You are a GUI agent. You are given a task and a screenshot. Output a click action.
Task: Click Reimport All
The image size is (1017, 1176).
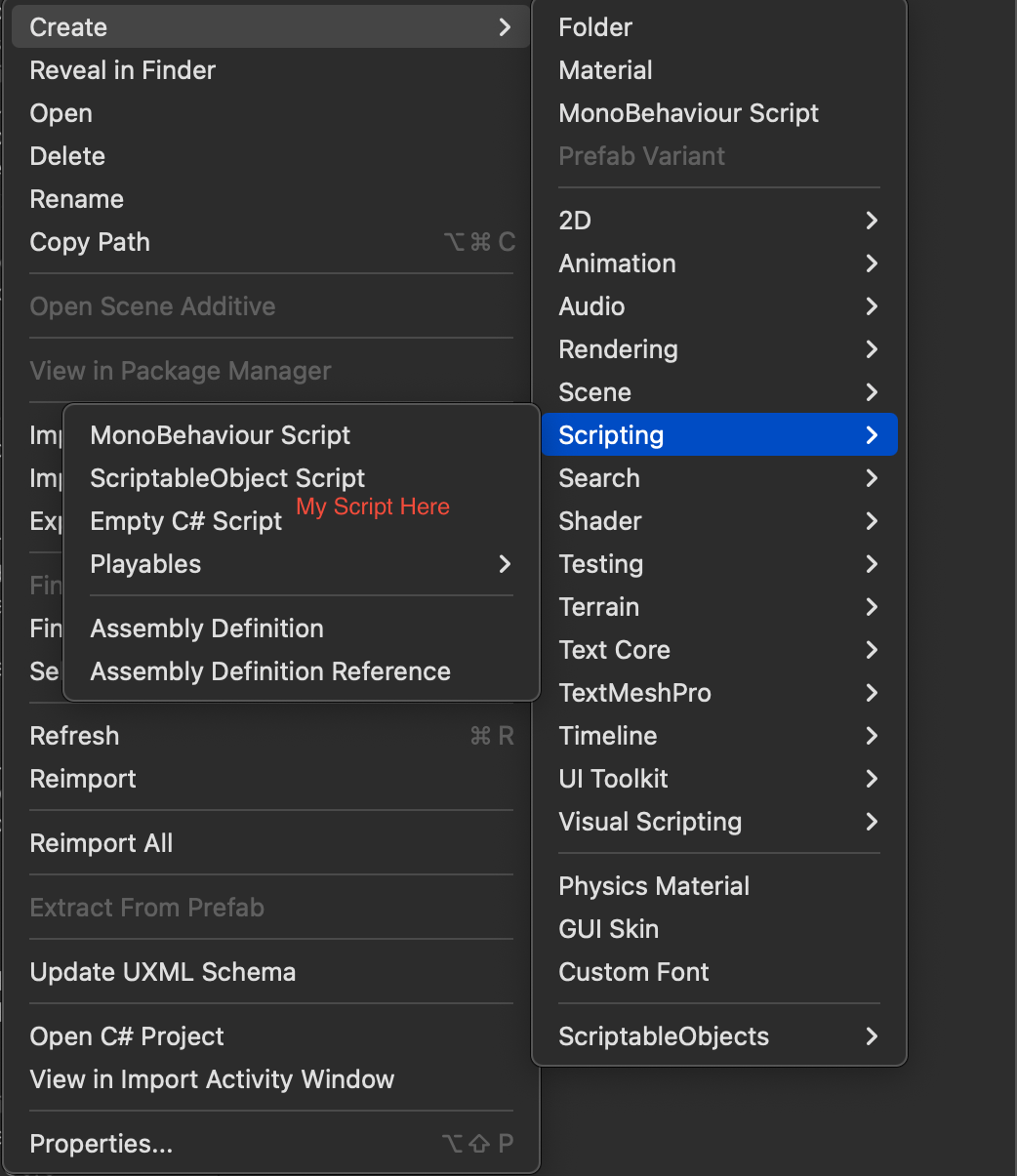[270, 843]
